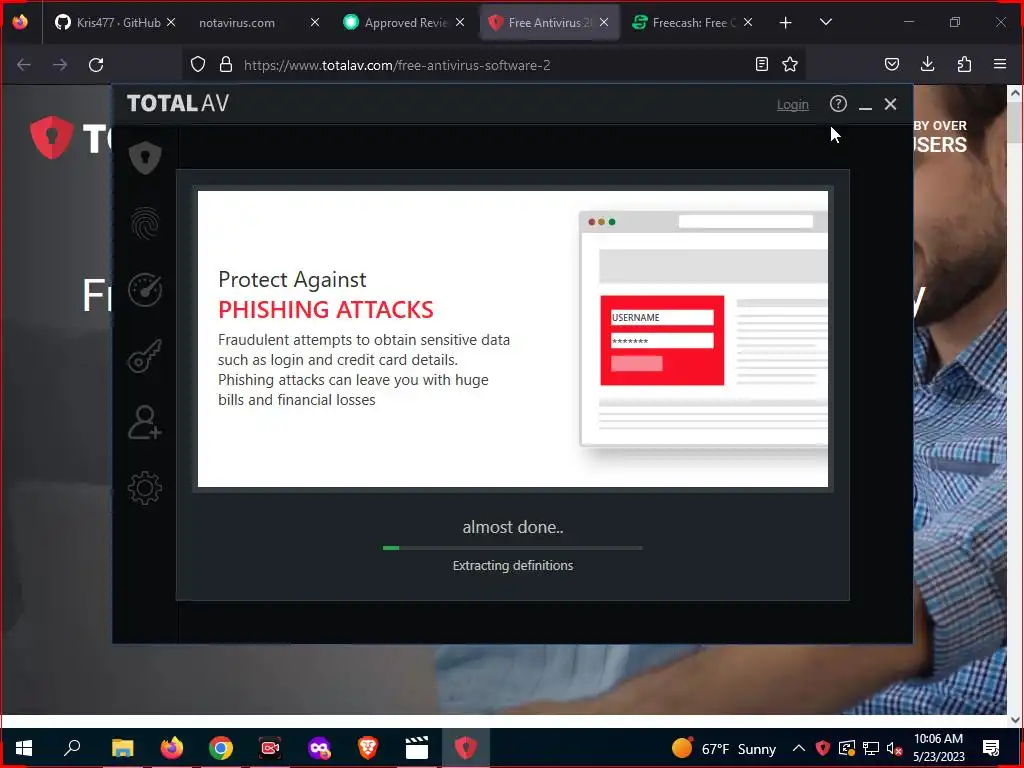Switch to the Free Antivirus tab
The image size is (1024, 768).
[550, 23]
